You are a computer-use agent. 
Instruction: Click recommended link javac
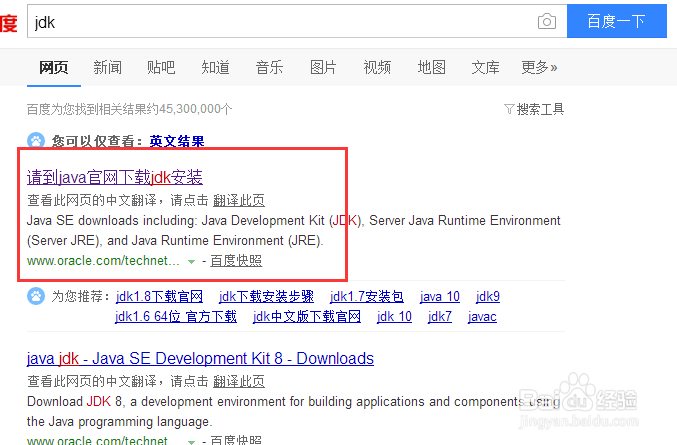coord(482,316)
